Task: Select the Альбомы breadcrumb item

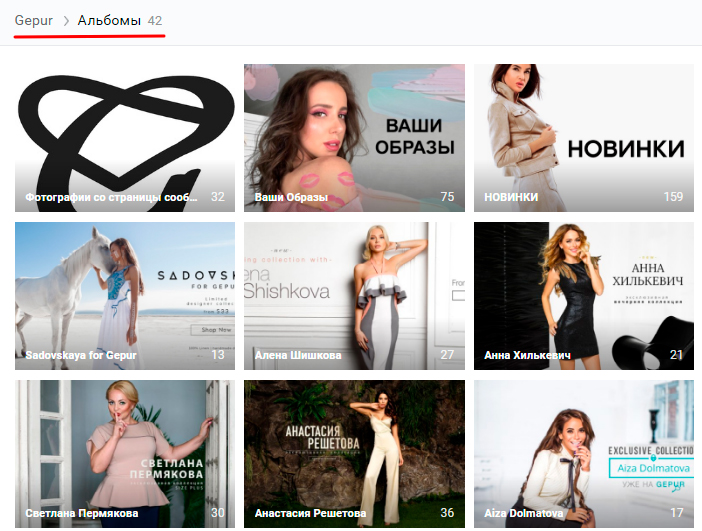Action: click(x=109, y=21)
